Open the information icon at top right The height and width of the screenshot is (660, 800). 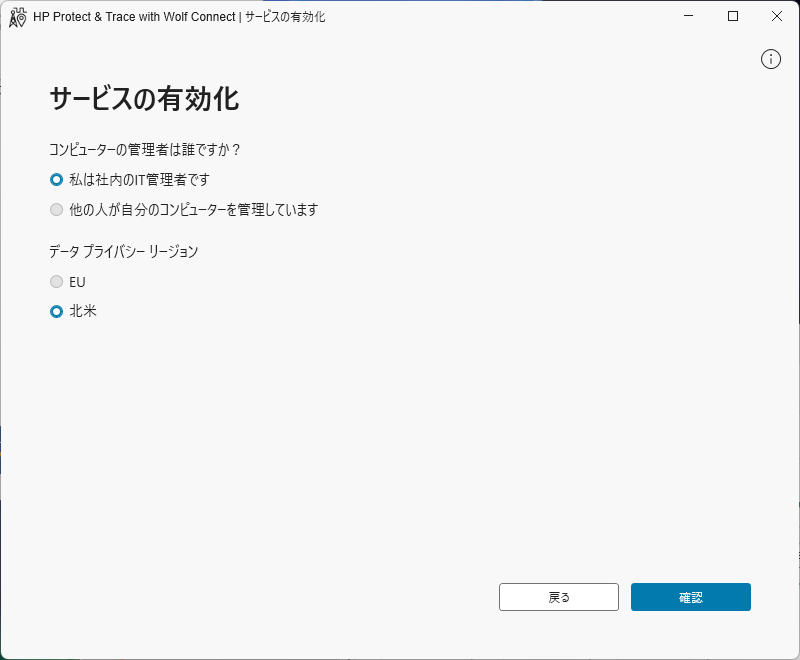[x=770, y=59]
